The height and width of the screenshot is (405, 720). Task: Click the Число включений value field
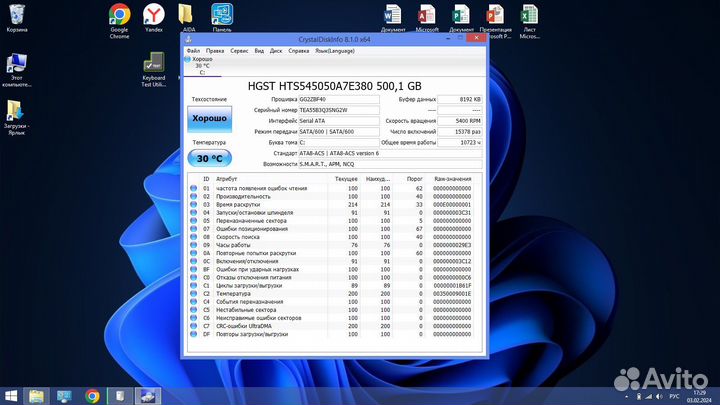point(460,132)
